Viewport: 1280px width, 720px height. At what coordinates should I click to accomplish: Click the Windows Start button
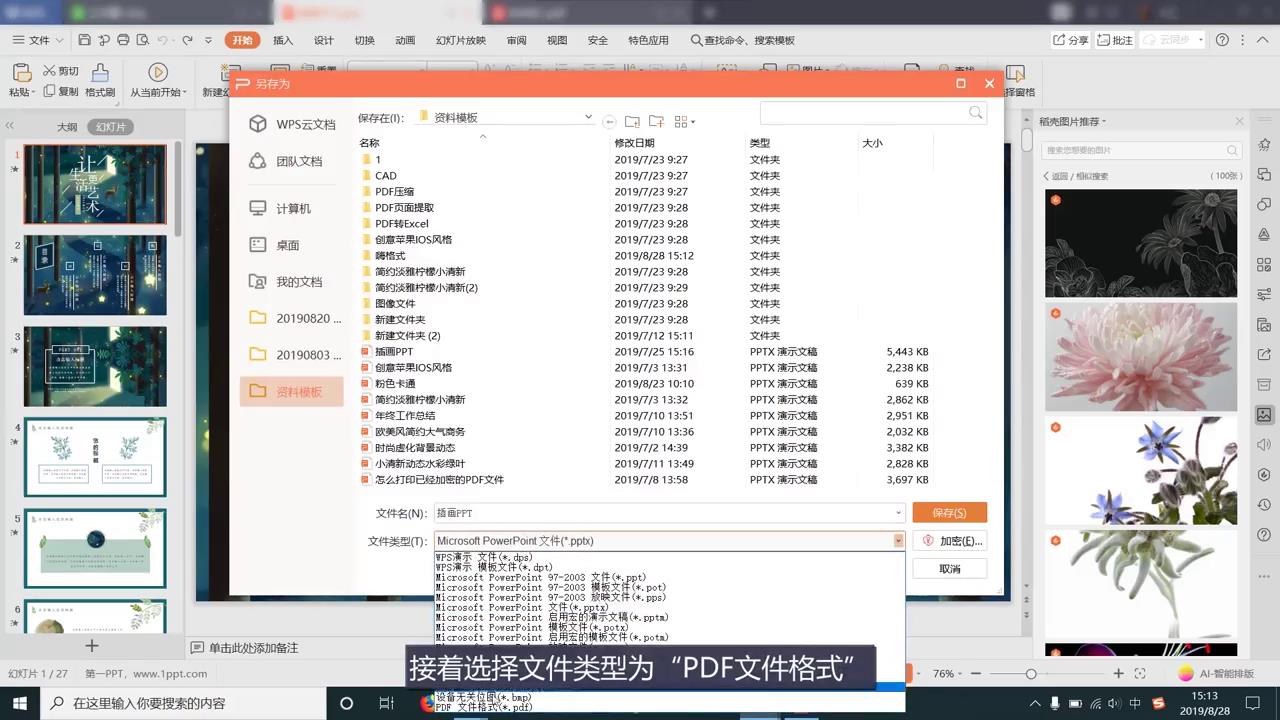click(20, 703)
